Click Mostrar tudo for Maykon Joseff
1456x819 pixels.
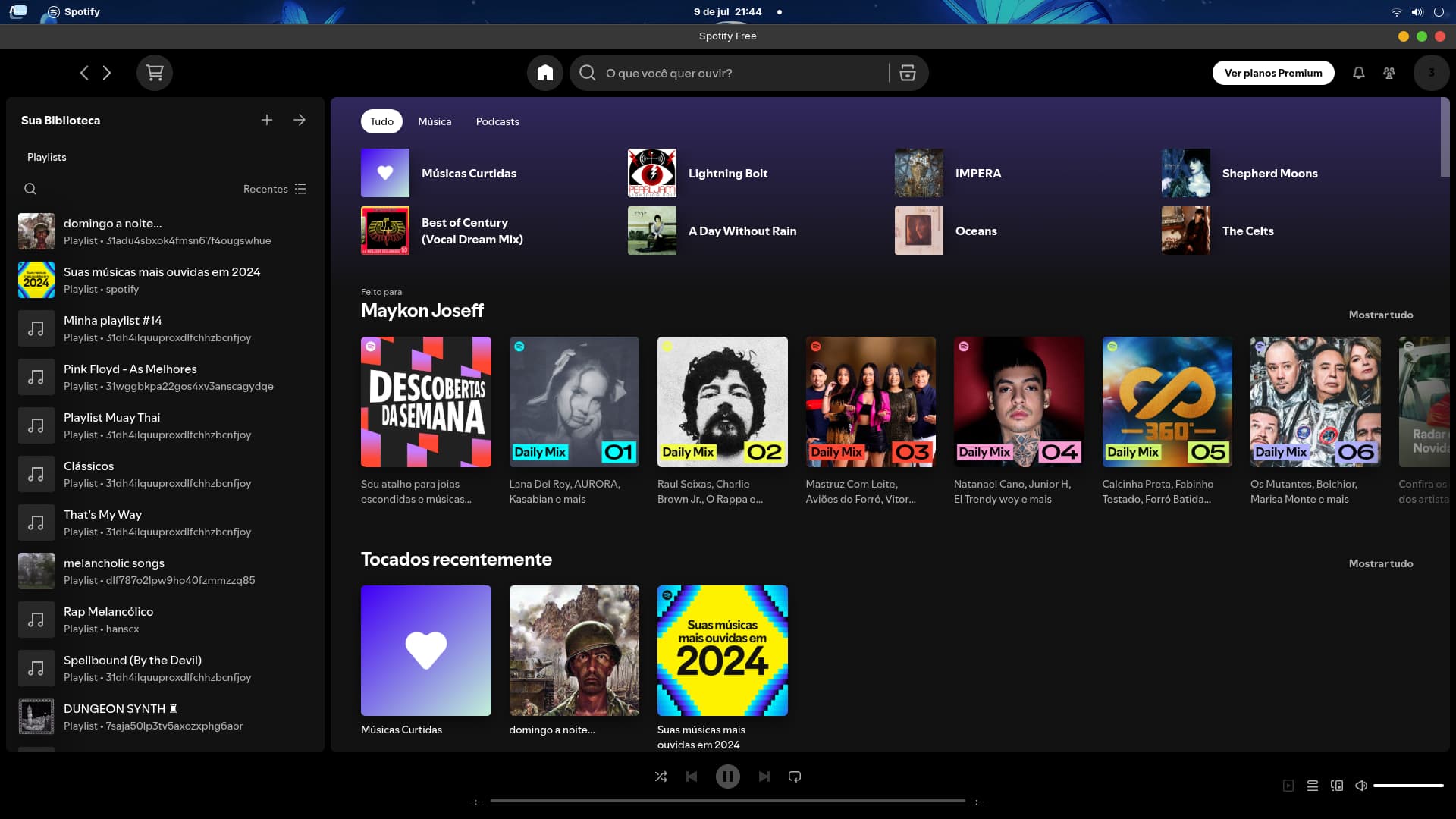click(x=1381, y=315)
